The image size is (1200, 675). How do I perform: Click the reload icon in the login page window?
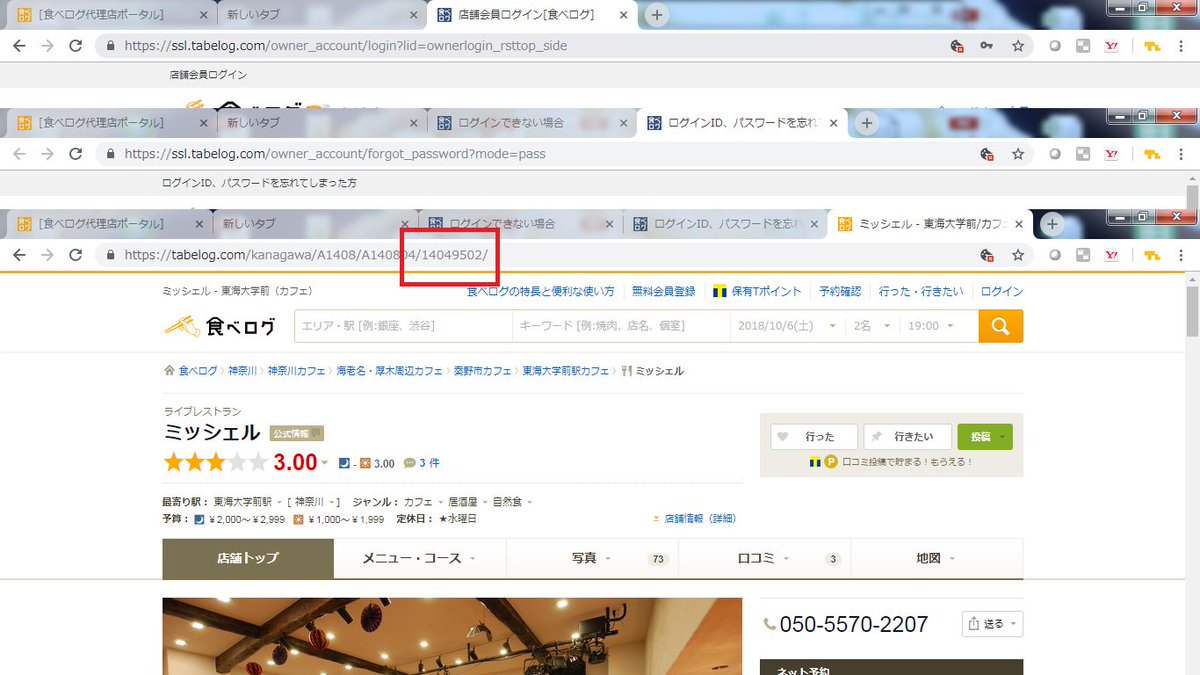point(75,46)
